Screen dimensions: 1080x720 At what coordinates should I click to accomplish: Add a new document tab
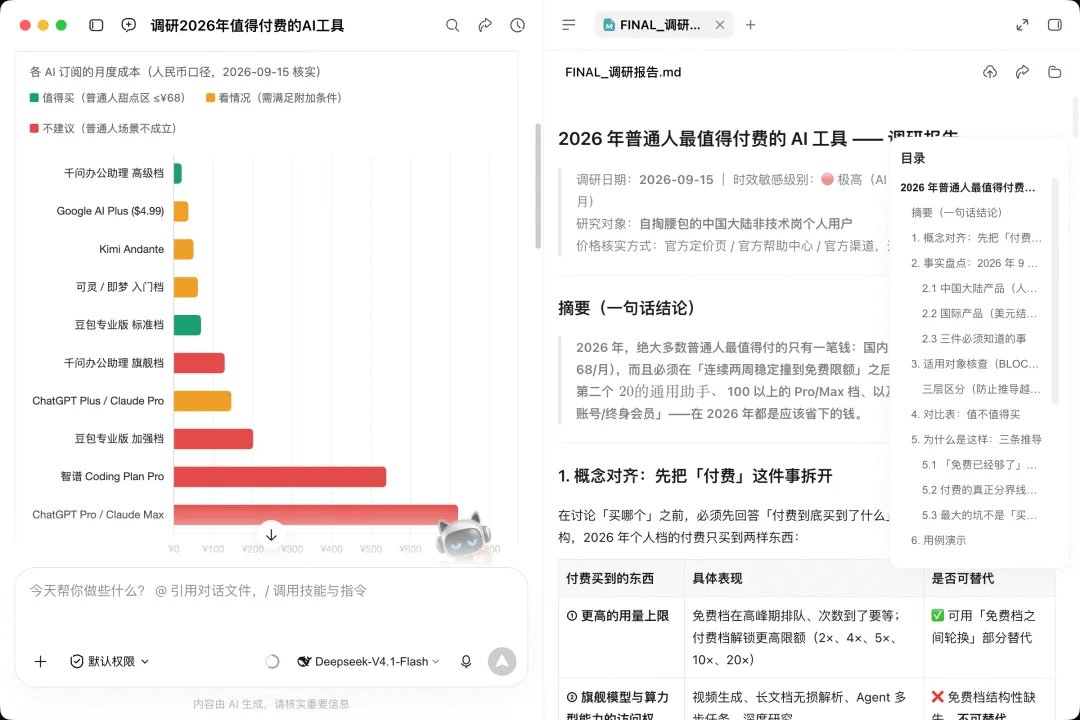(x=751, y=25)
